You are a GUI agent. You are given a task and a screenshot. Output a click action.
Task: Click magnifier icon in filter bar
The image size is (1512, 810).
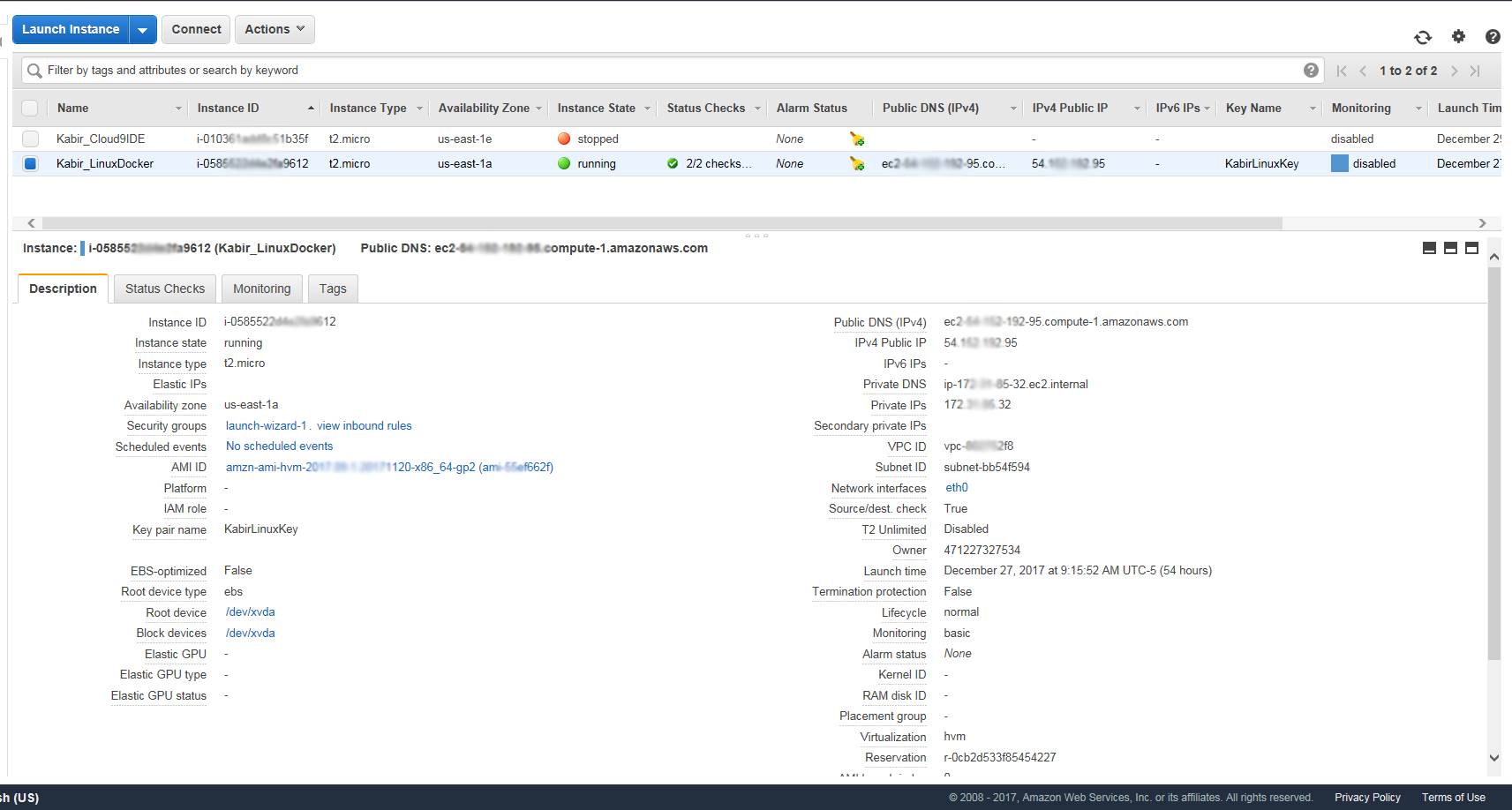34,71
